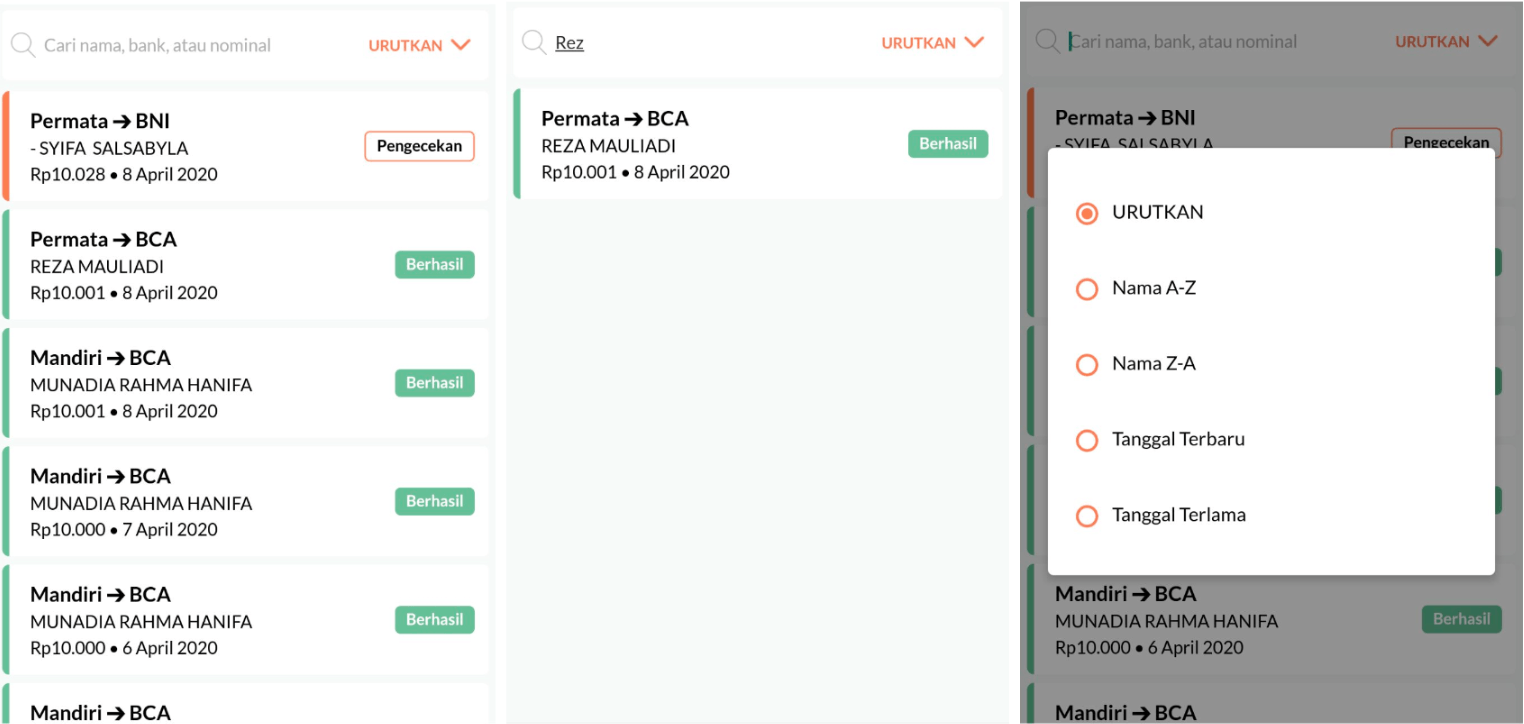The image size is (1524, 724).
Task: Click "MUNADIA RAHMA HANIFA" on the 6 April transfer in the full list
Action: point(141,622)
